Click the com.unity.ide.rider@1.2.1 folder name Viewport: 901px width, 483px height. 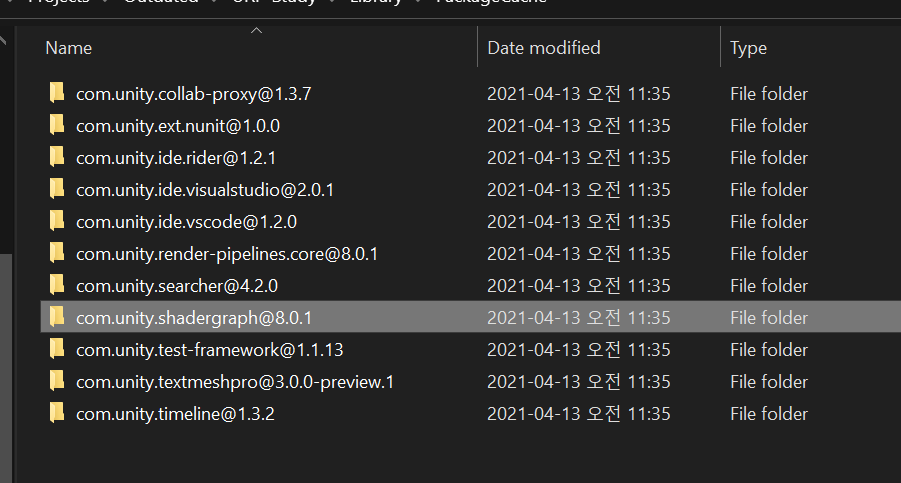(176, 159)
